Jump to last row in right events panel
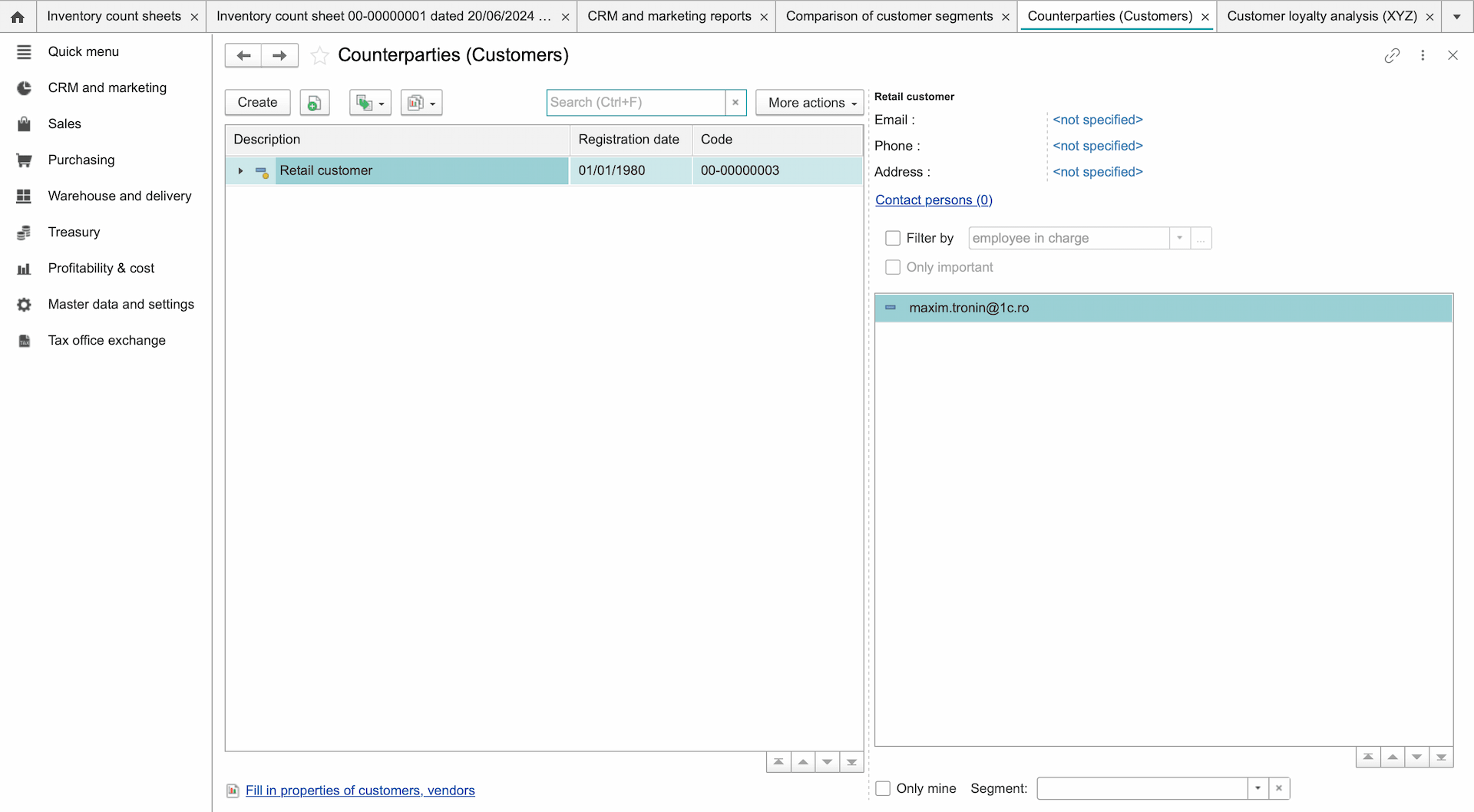Image resolution: width=1474 pixels, height=812 pixels. click(x=1441, y=757)
